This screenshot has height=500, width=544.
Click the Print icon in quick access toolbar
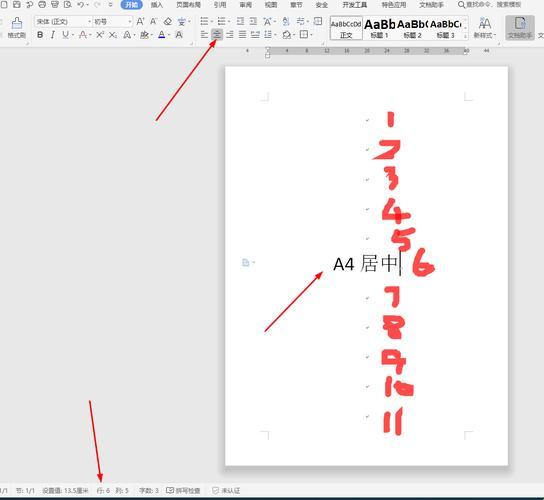pos(42,5)
